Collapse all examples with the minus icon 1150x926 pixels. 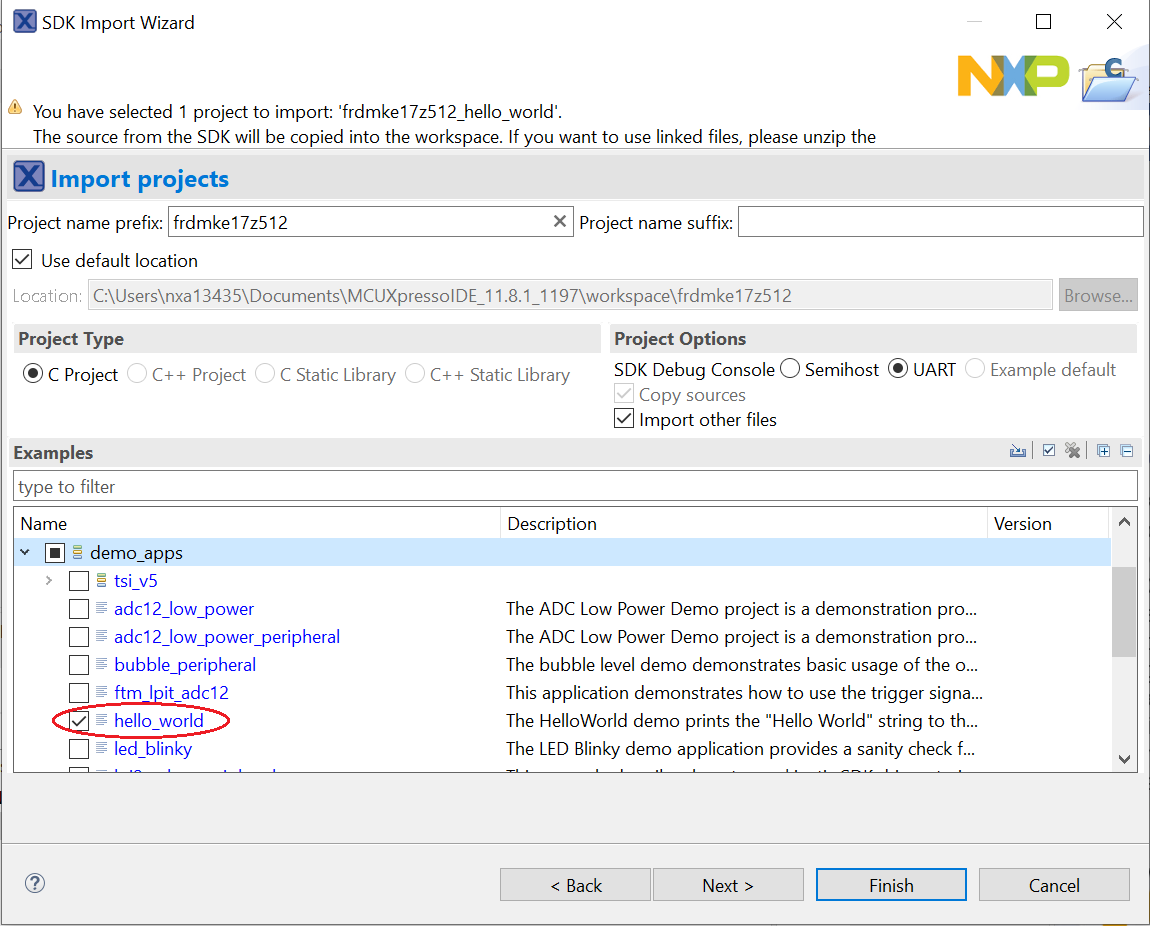[1126, 451]
